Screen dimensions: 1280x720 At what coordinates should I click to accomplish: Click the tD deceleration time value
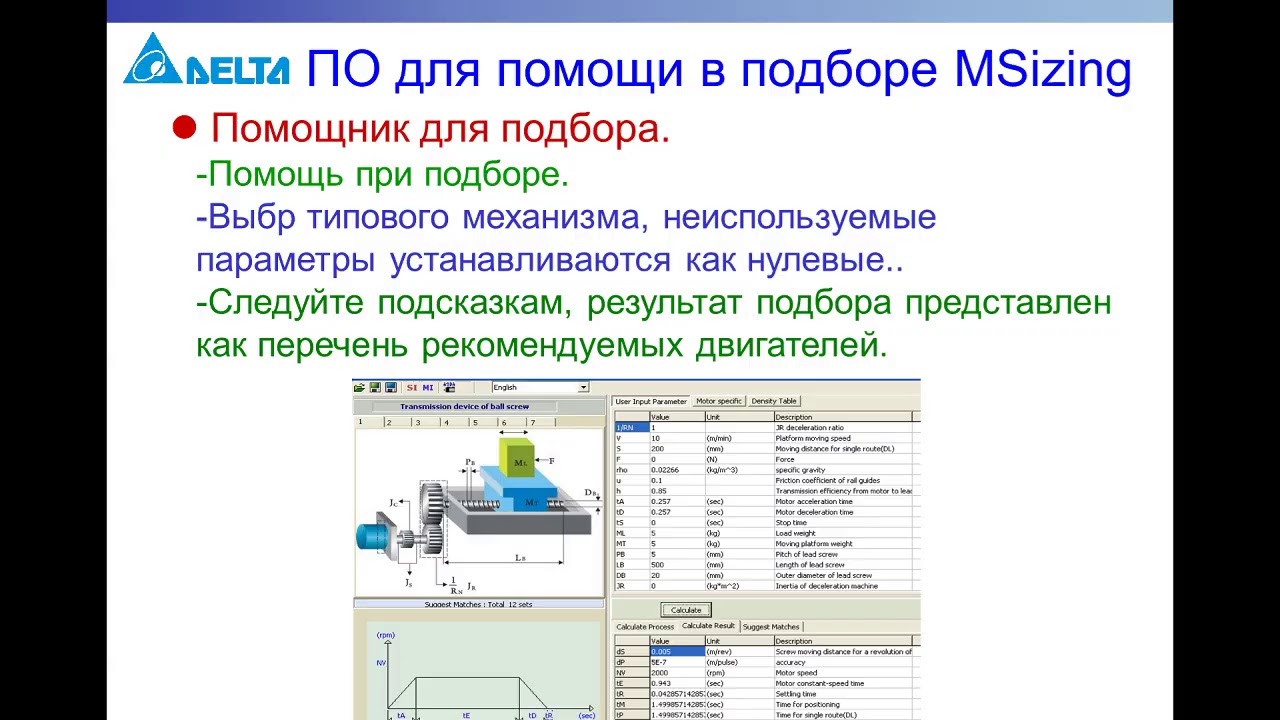coord(677,512)
